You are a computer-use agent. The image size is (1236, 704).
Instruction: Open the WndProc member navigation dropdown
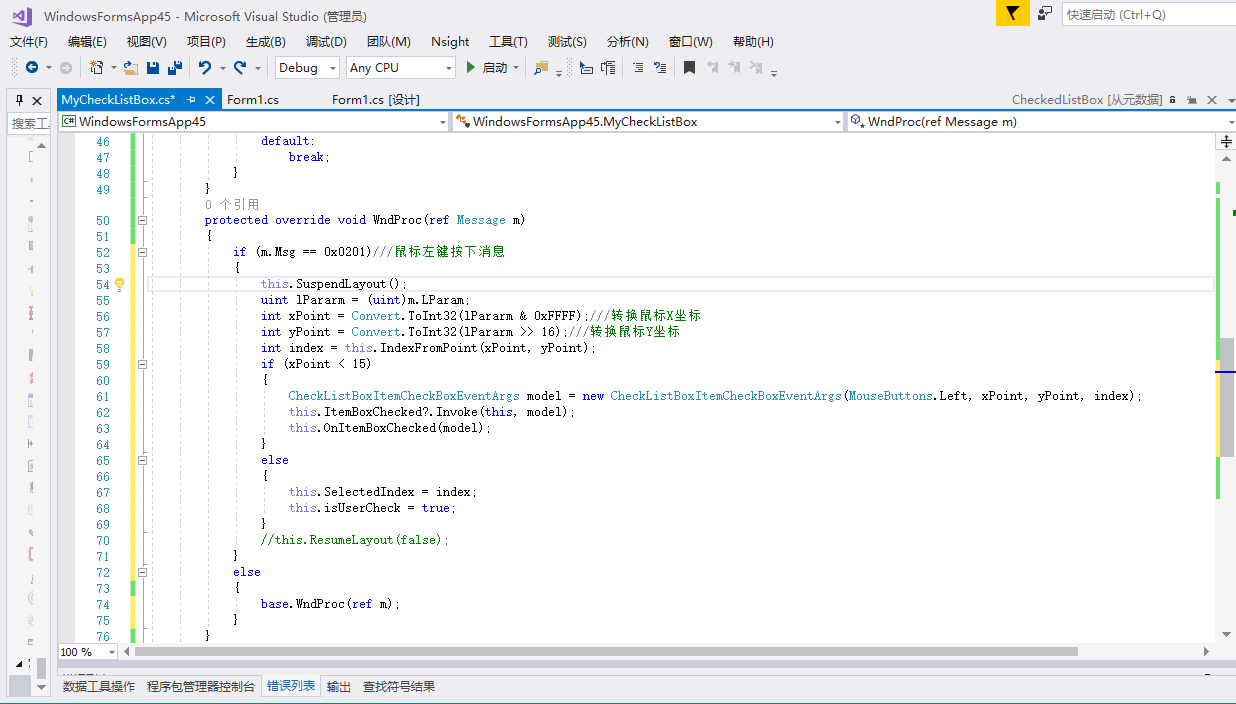1041,121
